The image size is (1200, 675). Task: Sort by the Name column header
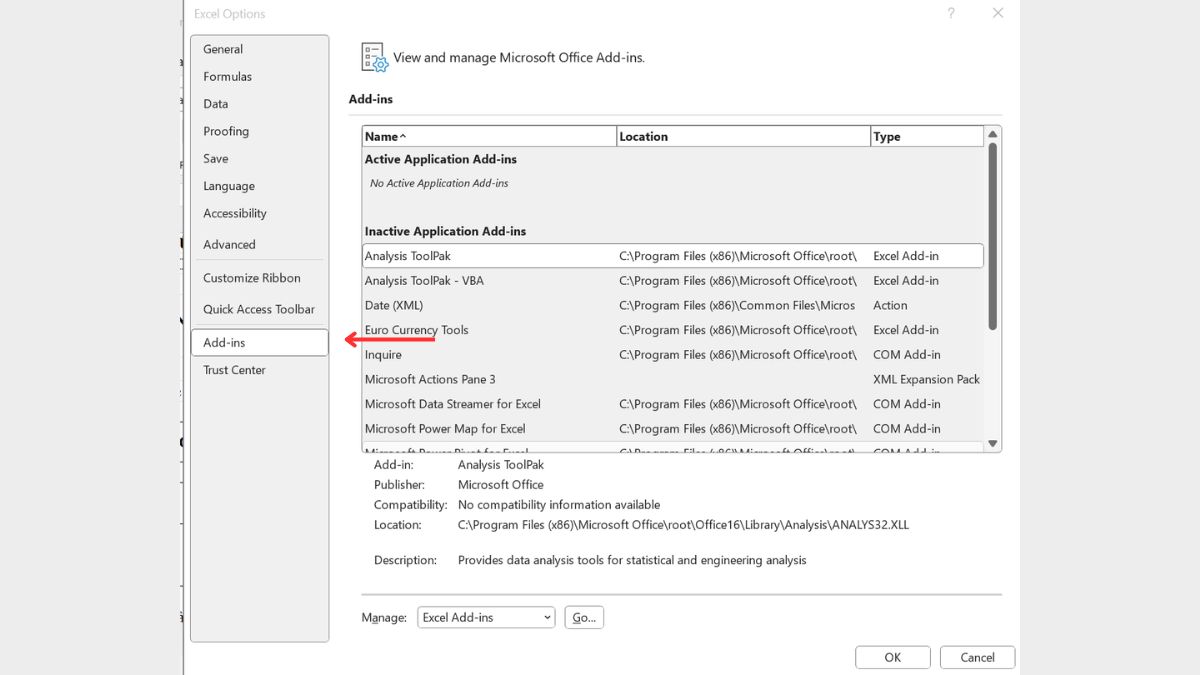(489, 137)
